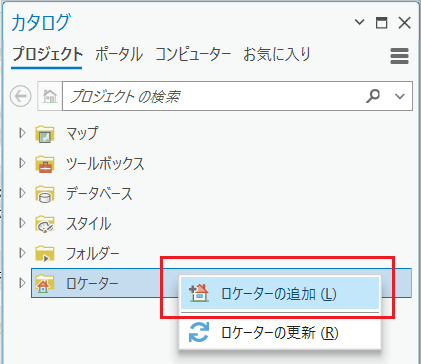The image size is (421, 364).
Task: Switch to the ポータル tab
Action: pos(119,54)
